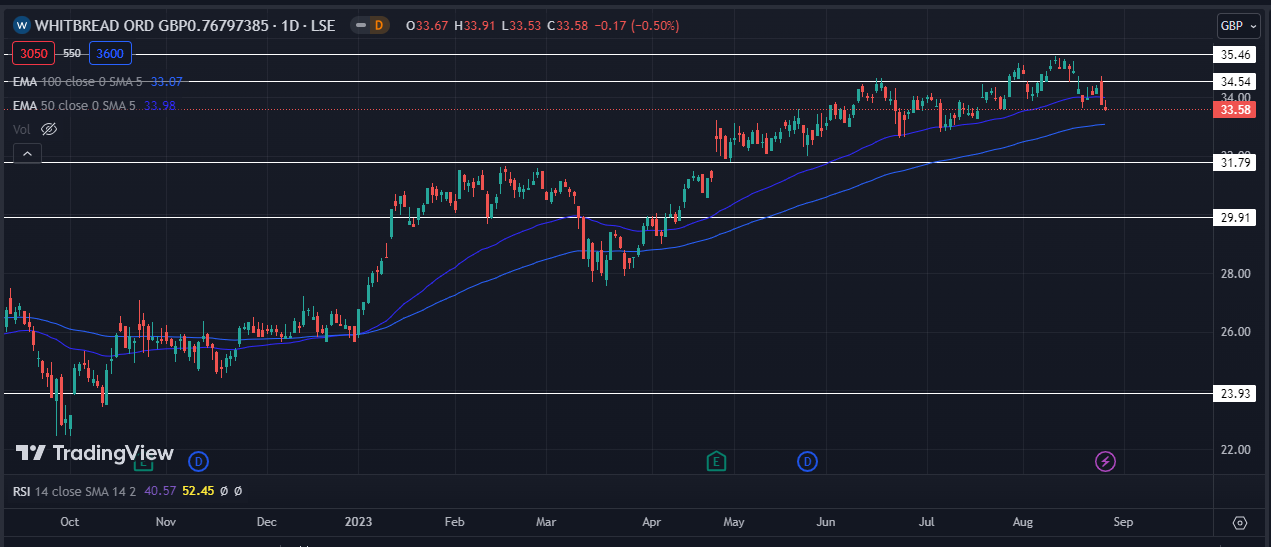The width and height of the screenshot is (1271, 547).
Task: Open chart settings gear icon
Action: click(x=1240, y=523)
